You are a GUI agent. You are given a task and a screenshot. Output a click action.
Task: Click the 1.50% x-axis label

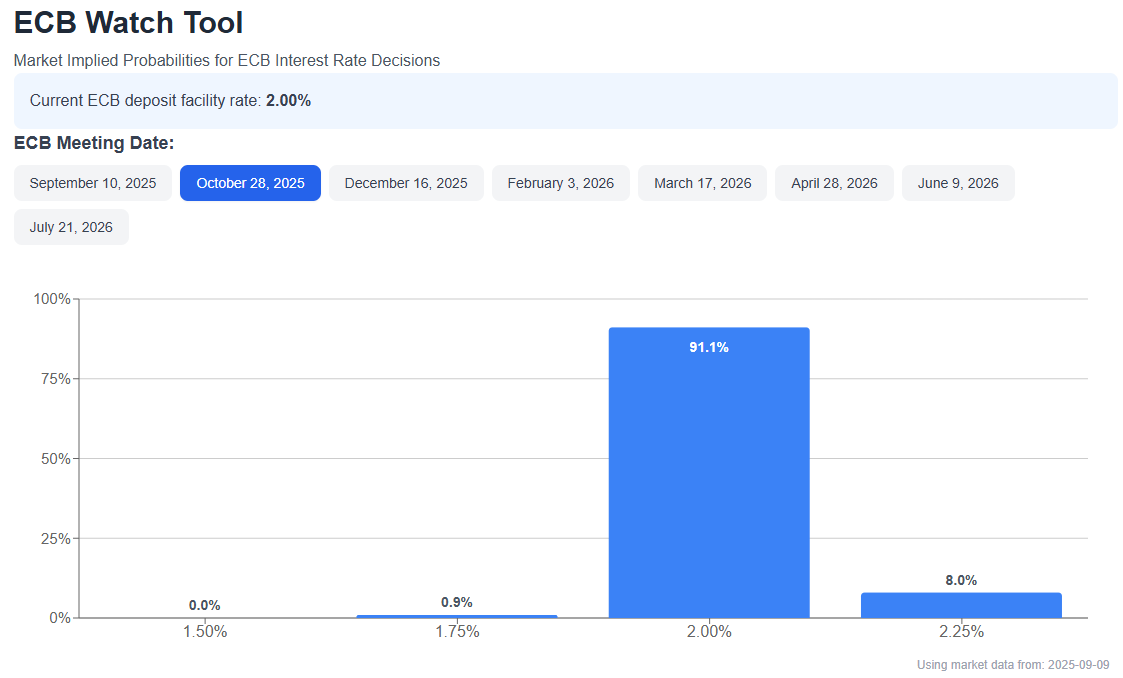(x=205, y=631)
